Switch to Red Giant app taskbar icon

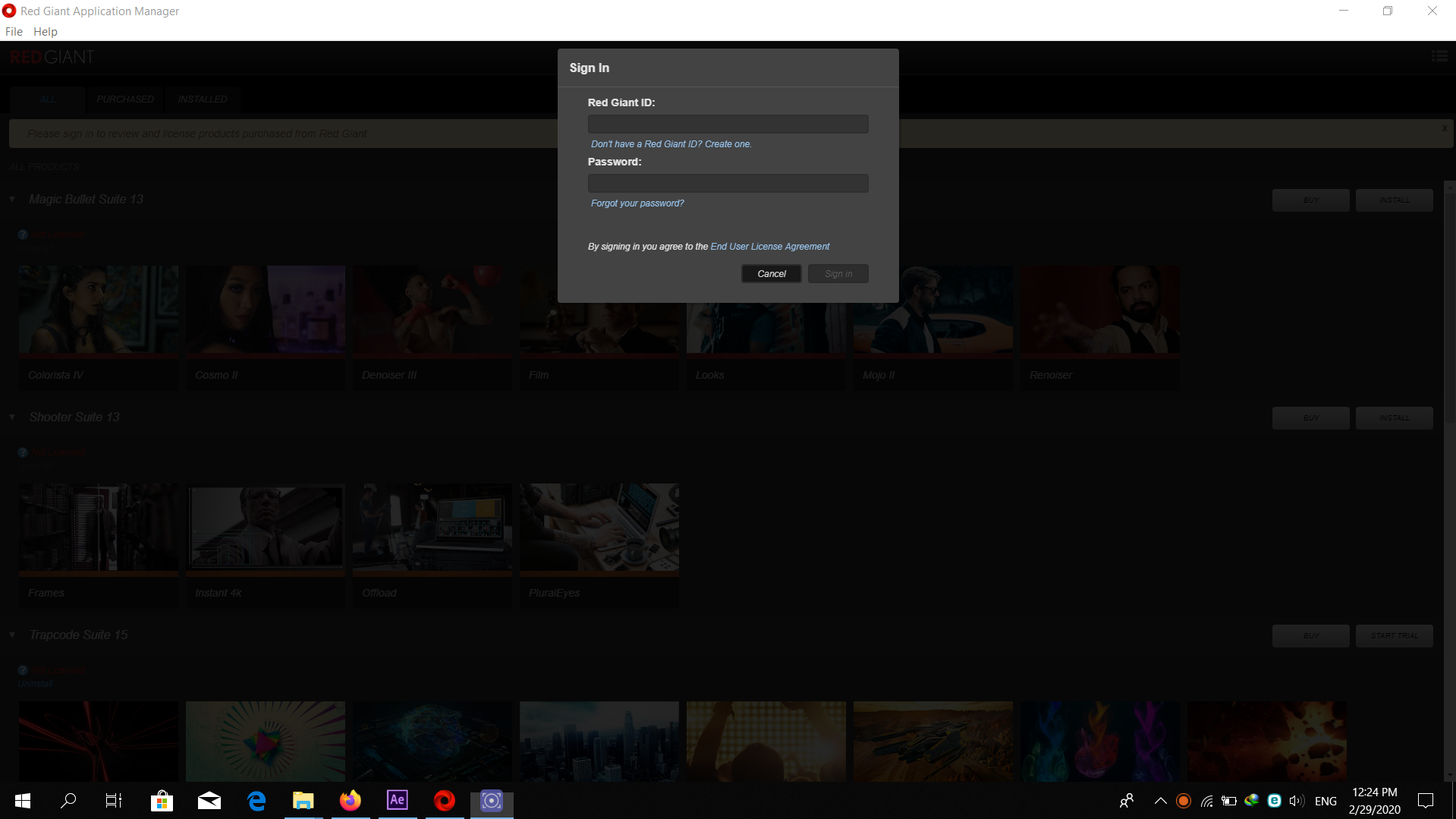coord(445,801)
